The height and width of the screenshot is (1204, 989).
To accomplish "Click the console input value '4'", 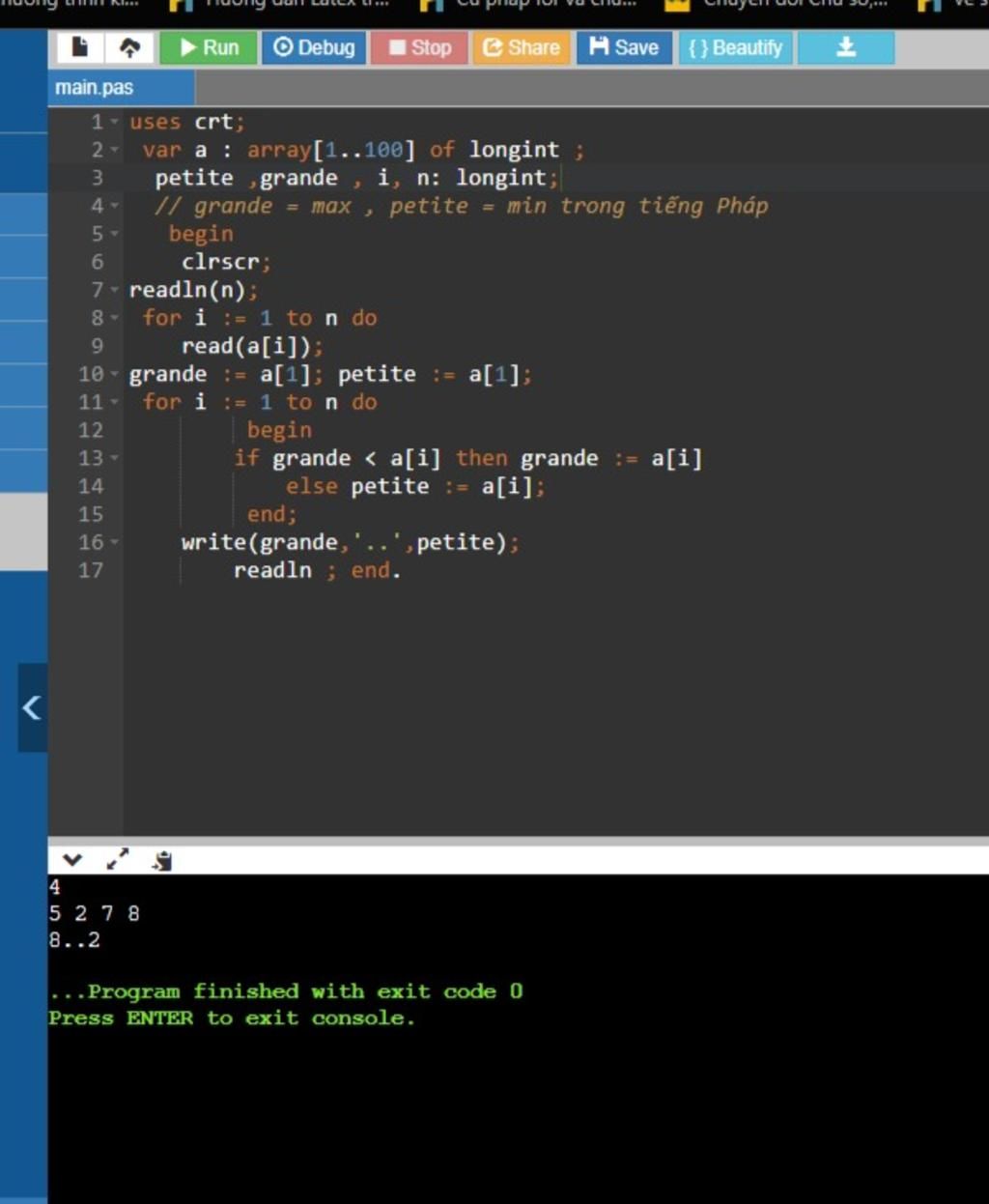I will point(54,887).
